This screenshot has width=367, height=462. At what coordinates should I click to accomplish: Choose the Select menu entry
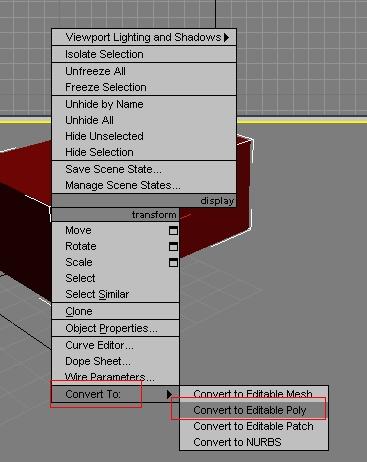115,279
